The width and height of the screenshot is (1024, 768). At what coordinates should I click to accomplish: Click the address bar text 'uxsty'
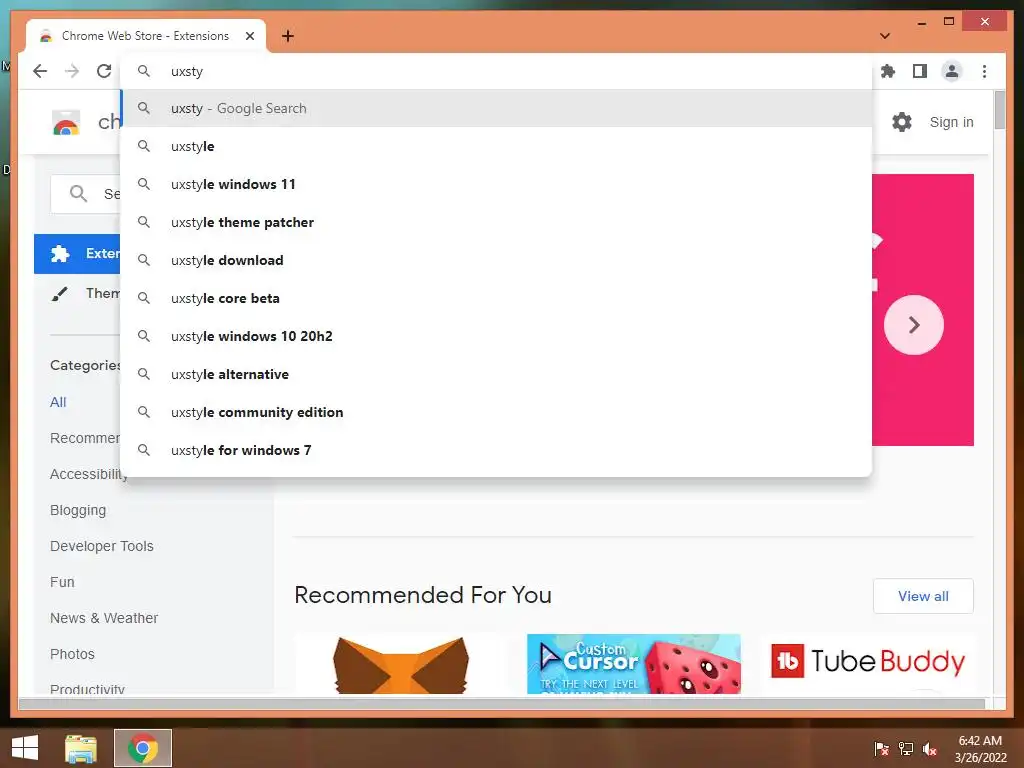click(187, 71)
